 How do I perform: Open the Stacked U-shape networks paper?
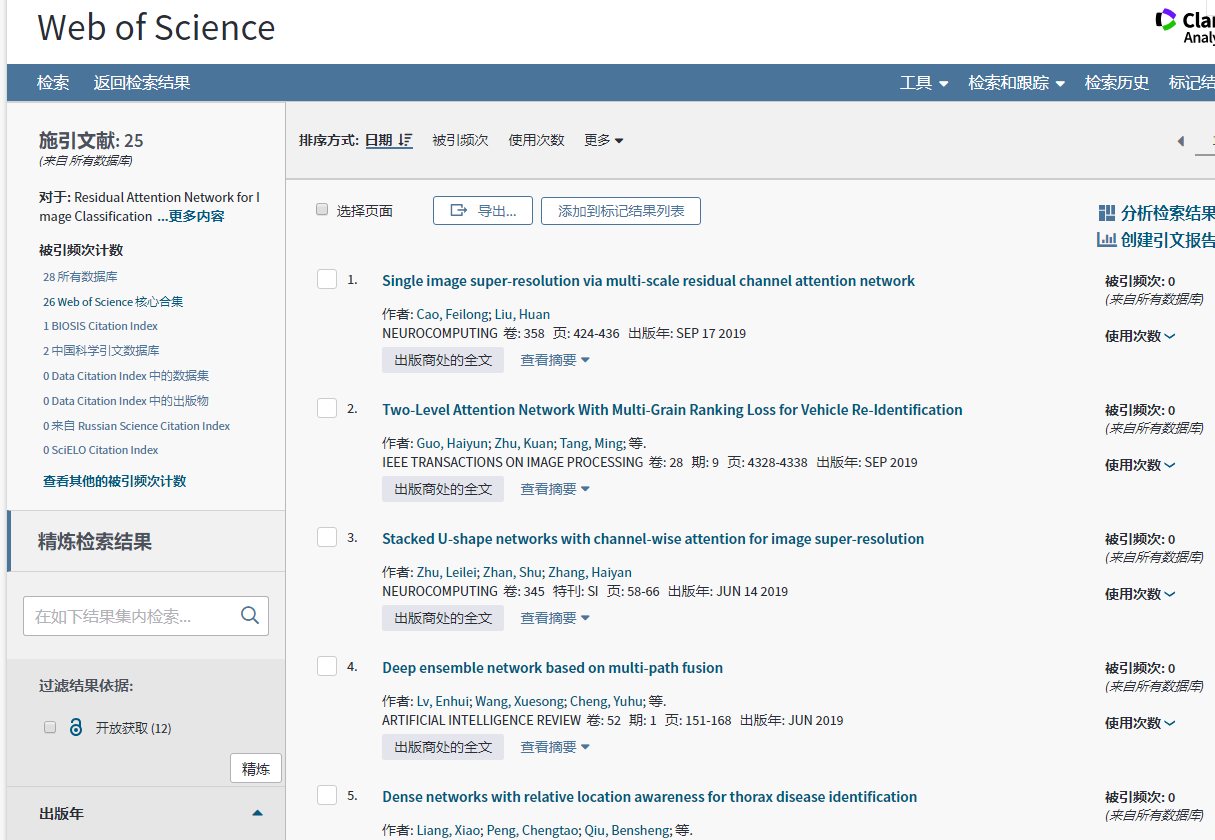click(653, 539)
